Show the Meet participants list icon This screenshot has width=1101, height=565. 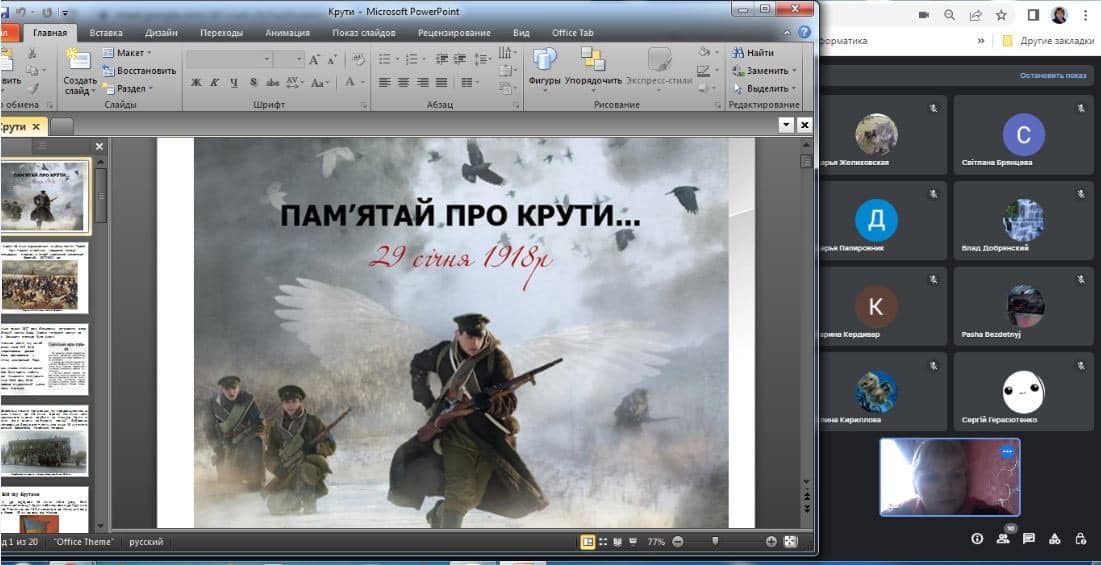(x=1002, y=539)
